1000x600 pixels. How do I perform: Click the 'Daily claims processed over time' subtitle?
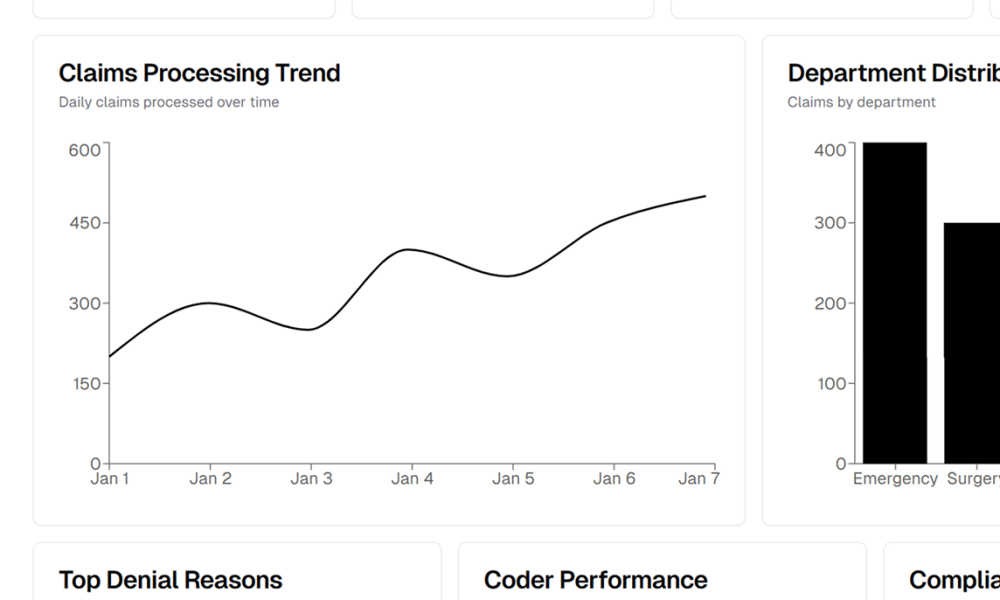[169, 102]
